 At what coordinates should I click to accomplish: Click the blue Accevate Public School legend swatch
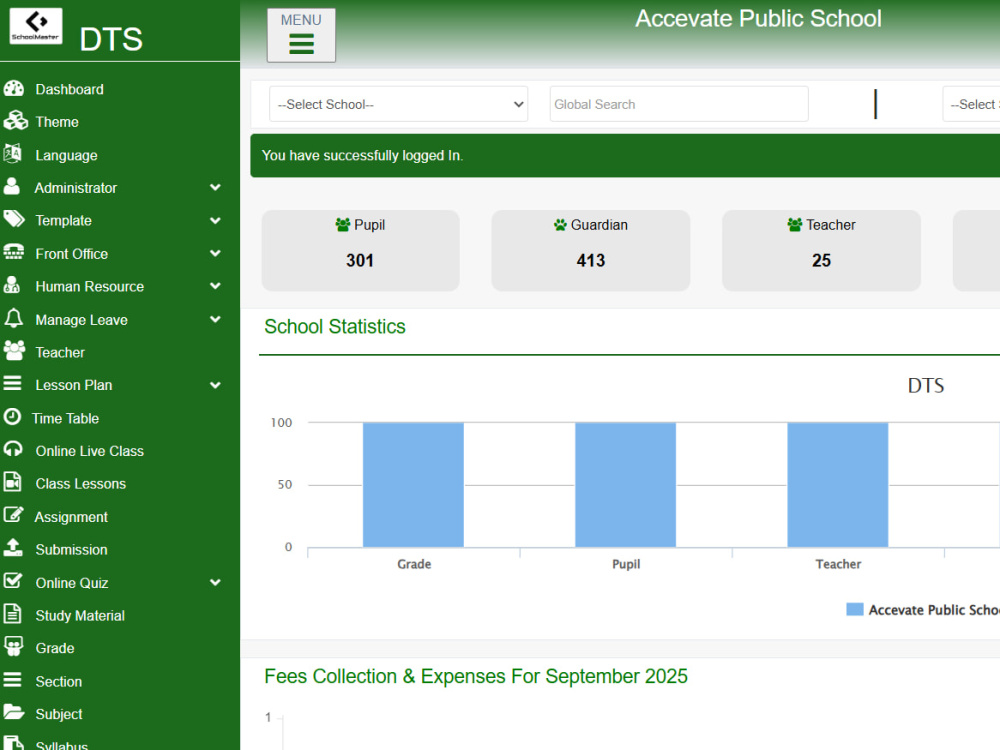coord(855,609)
